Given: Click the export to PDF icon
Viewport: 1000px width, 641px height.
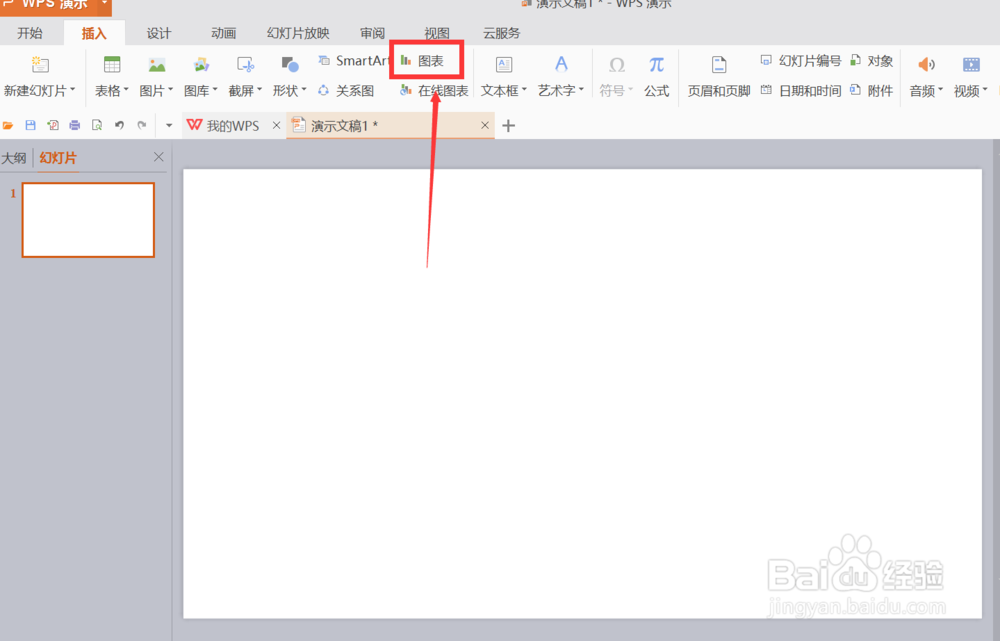Looking at the screenshot, I should point(52,126).
